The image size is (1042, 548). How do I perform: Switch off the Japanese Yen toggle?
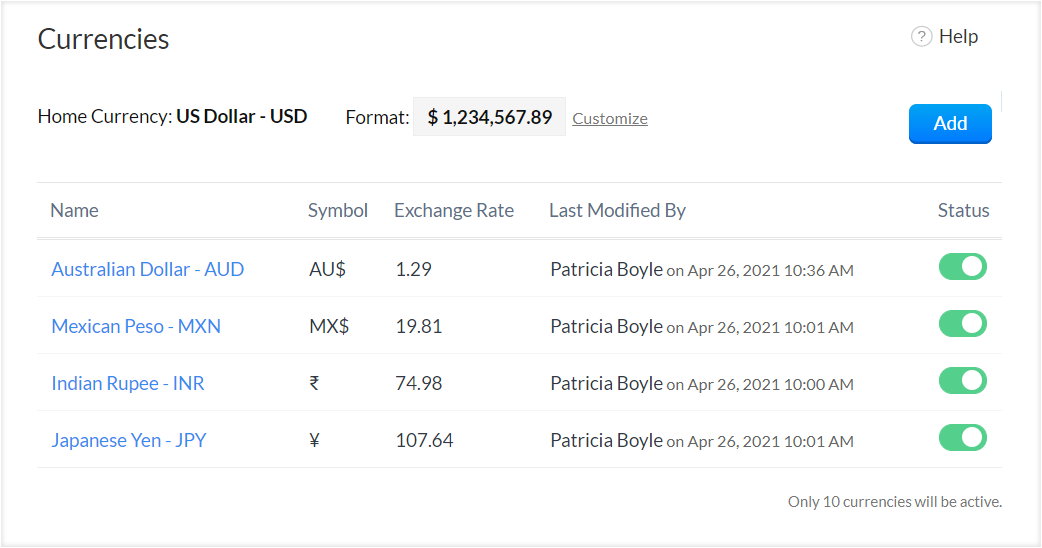[x=962, y=438]
